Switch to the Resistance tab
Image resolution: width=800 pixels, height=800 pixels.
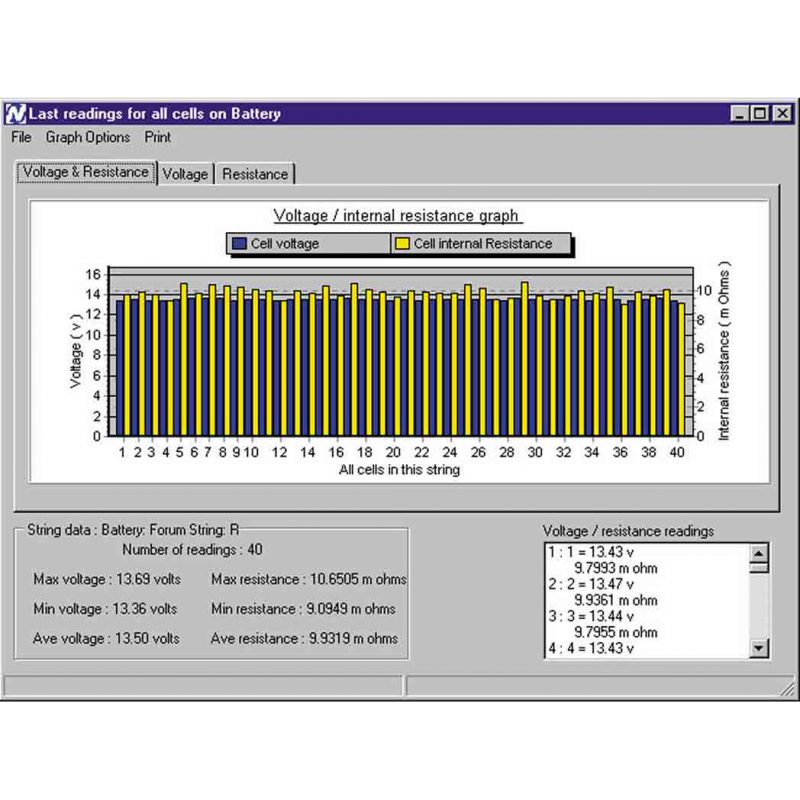click(x=255, y=172)
